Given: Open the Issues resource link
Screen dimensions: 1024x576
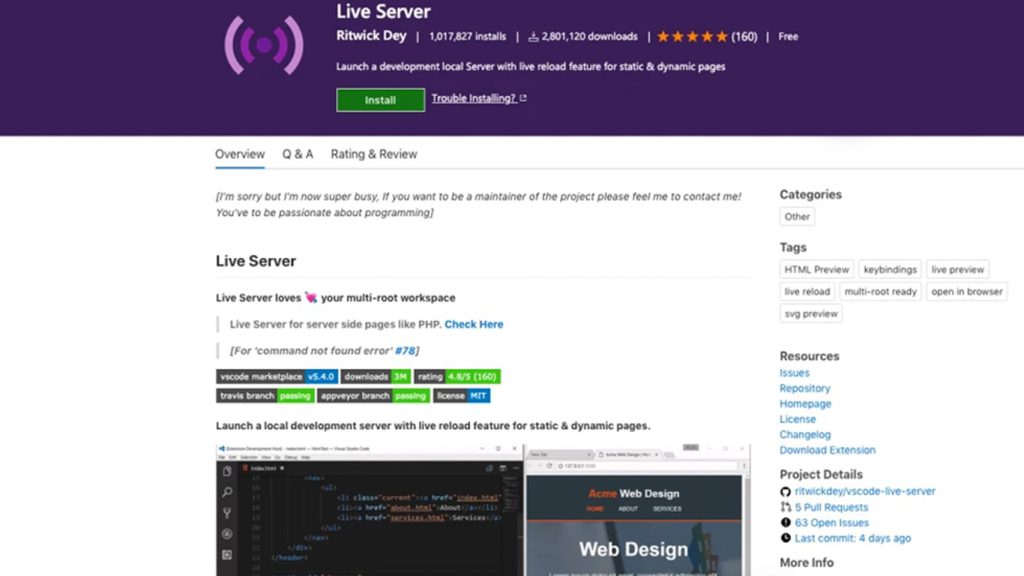Looking at the screenshot, I should click(x=794, y=373).
